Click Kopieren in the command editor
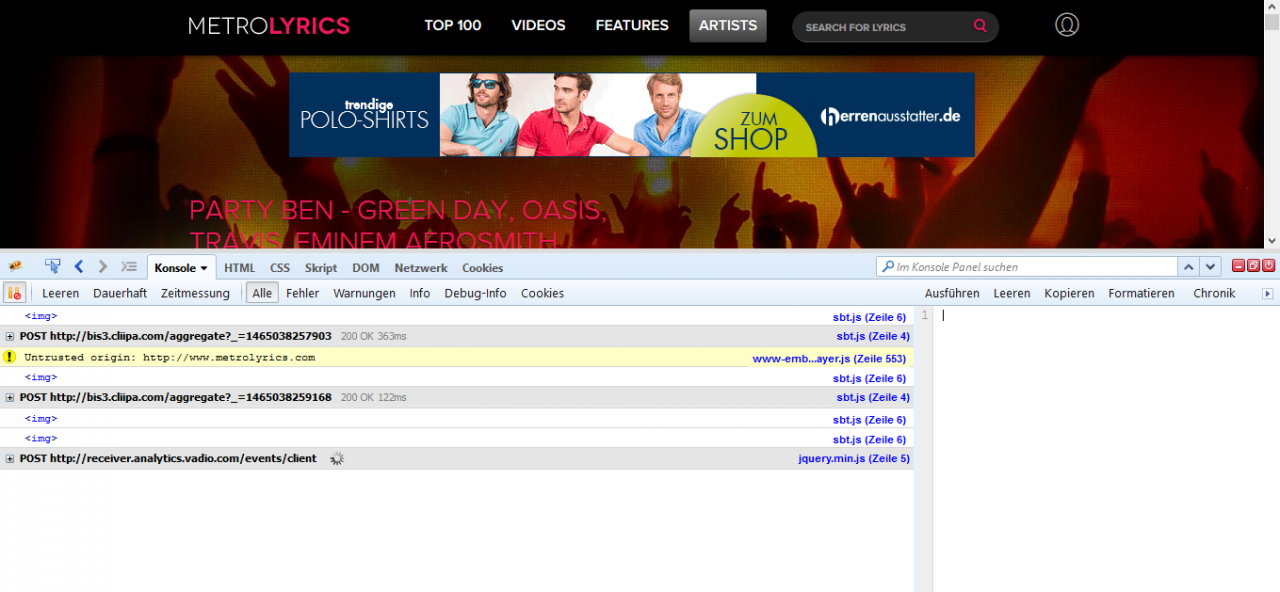This screenshot has width=1280, height=592. click(x=1070, y=293)
